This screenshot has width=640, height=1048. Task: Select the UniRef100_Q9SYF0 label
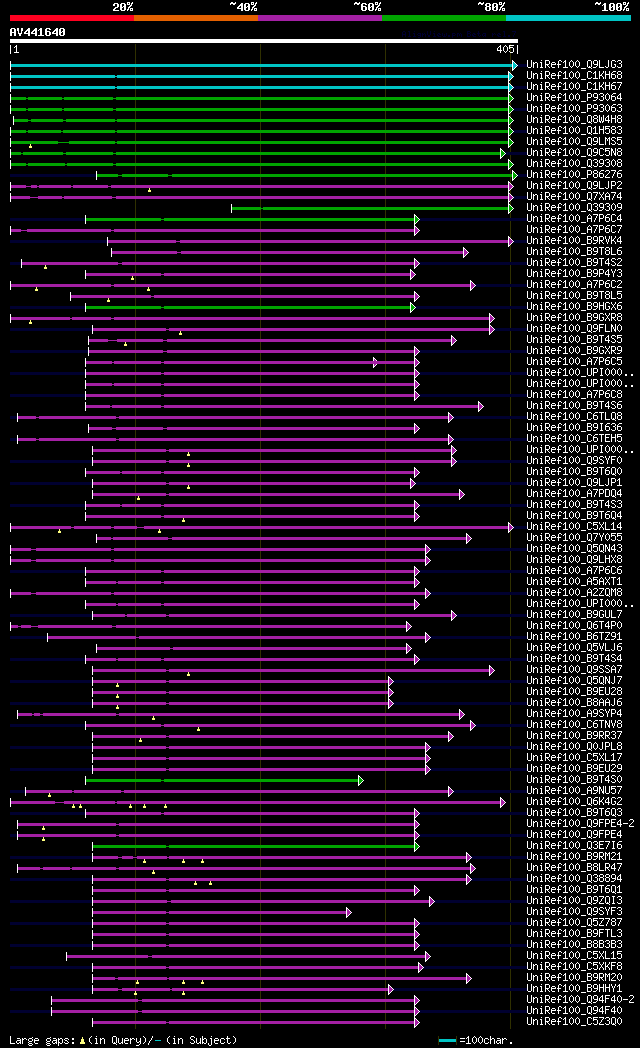tap(574, 461)
